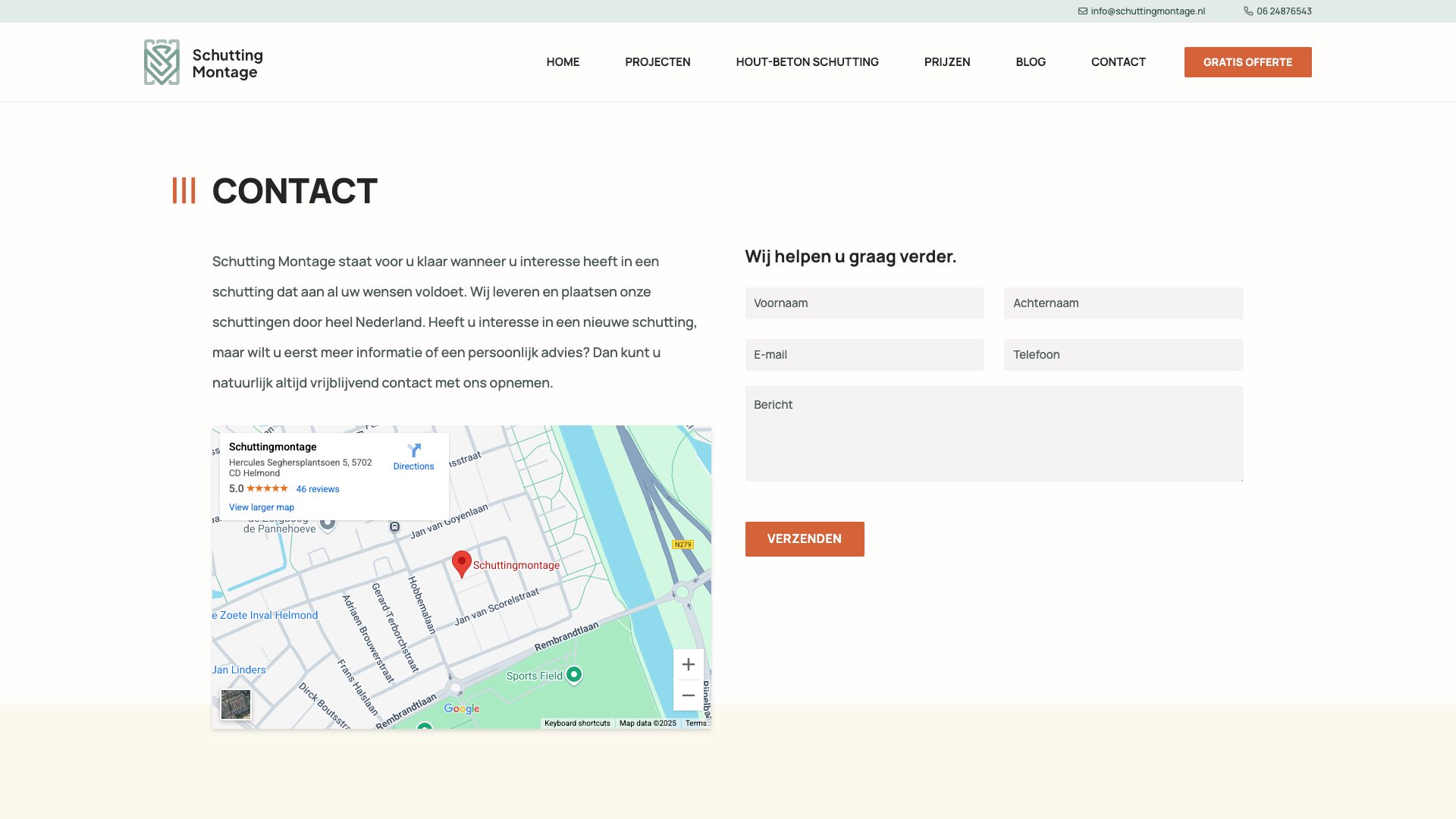1456x819 pixels.
Task: Go to Hout-Beton Schutting page
Action: click(807, 62)
